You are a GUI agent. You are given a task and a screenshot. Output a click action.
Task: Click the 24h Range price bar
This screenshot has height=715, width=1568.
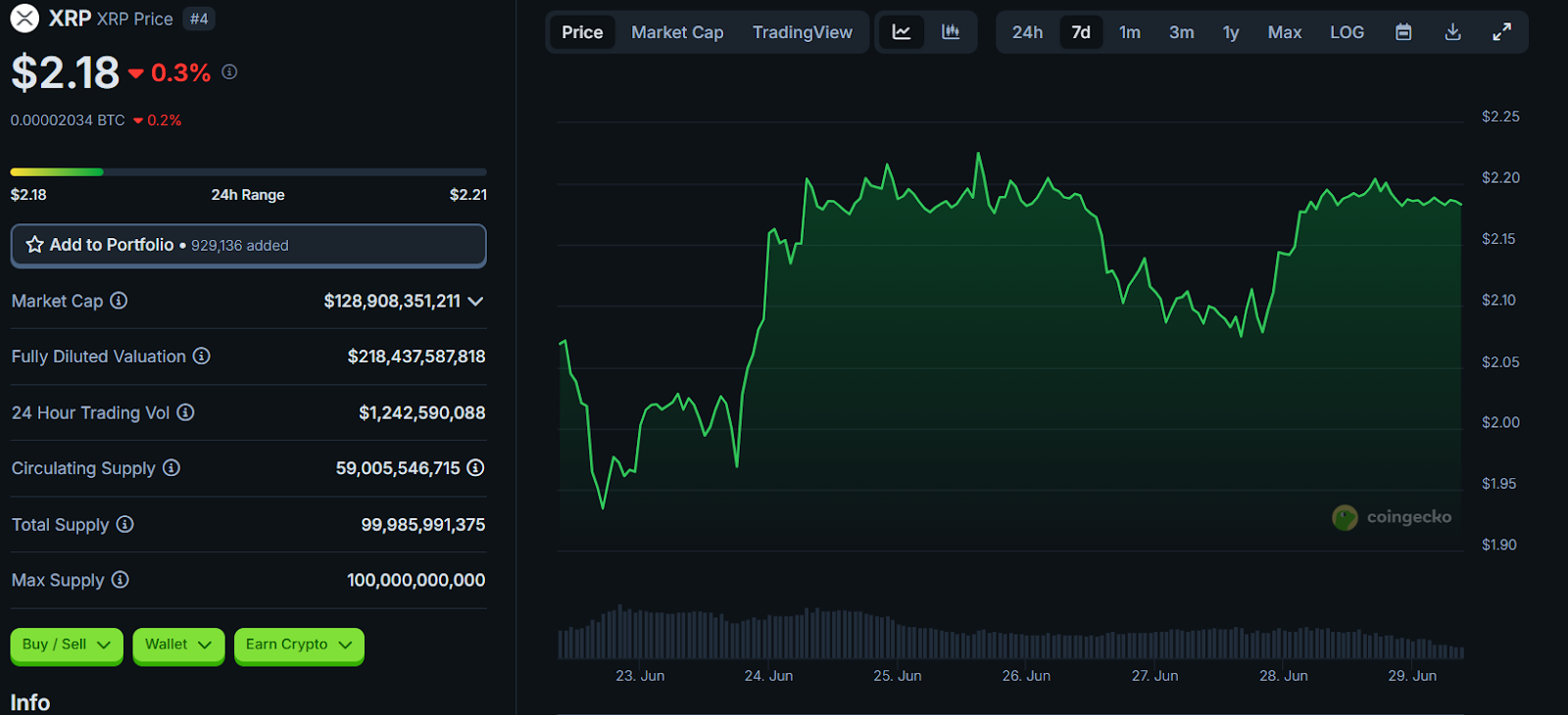[x=248, y=172]
